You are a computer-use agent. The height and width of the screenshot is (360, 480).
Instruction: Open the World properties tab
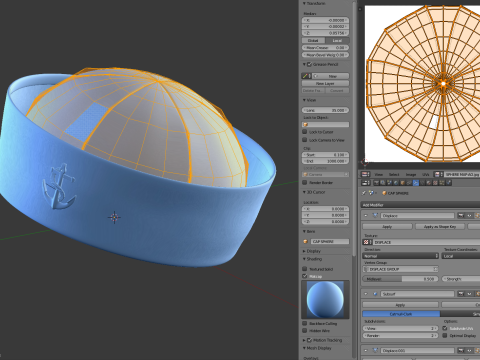396,183
